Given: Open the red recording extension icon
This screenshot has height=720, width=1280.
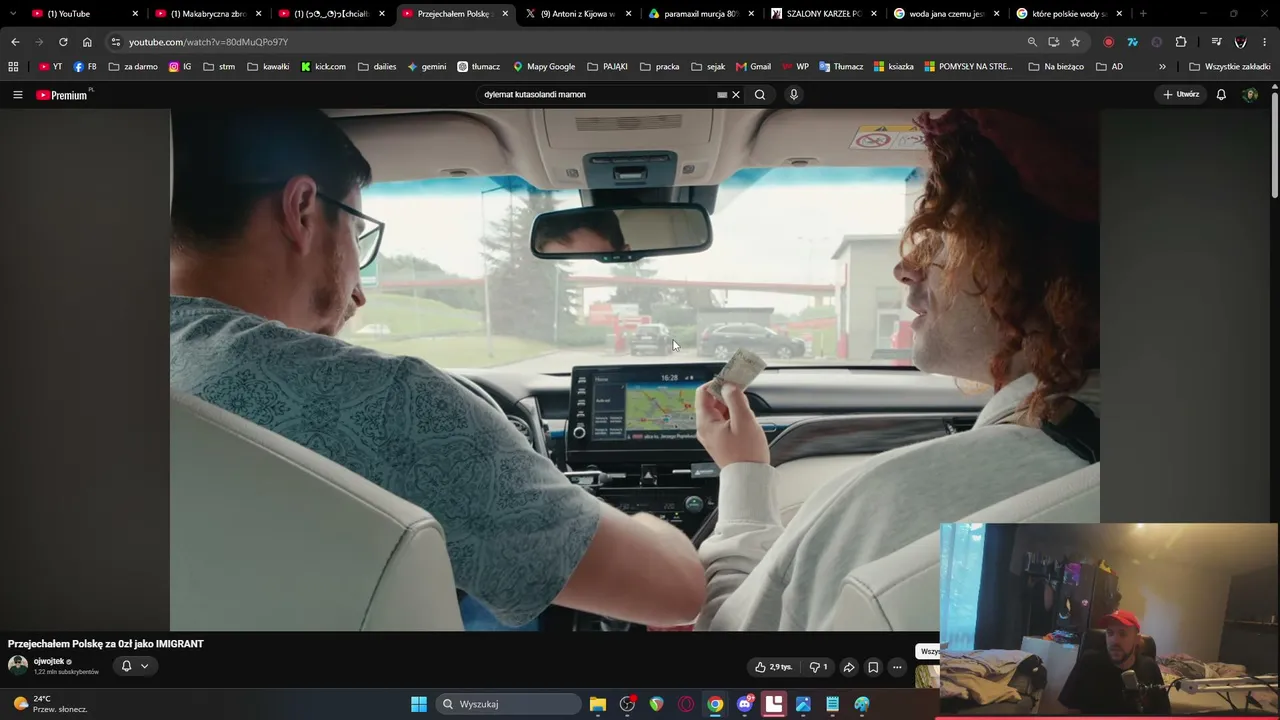Looking at the screenshot, I should (x=1108, y=42).
